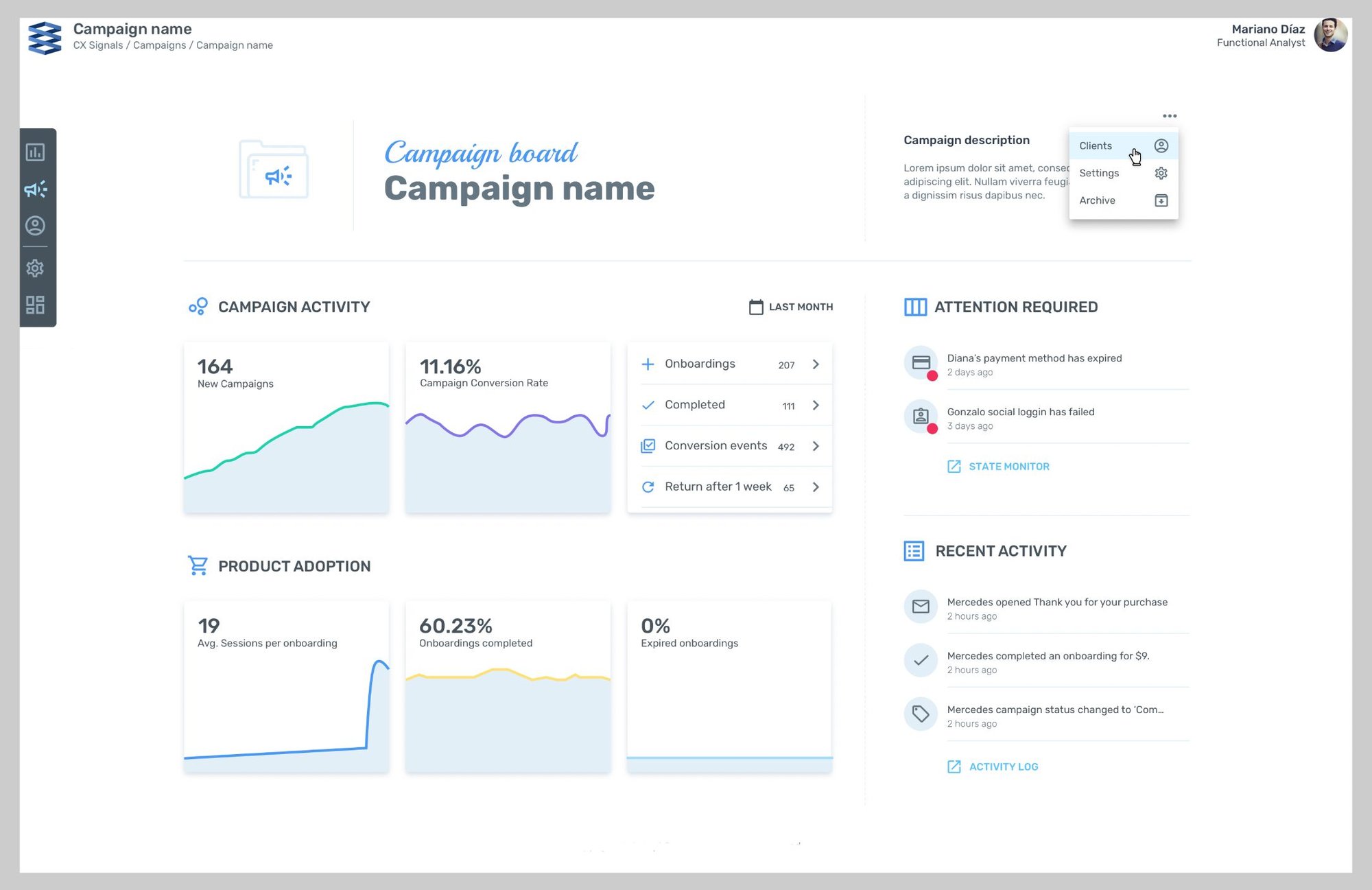Open the dashboard chart icon in sidebar

[x=35, y=152]
